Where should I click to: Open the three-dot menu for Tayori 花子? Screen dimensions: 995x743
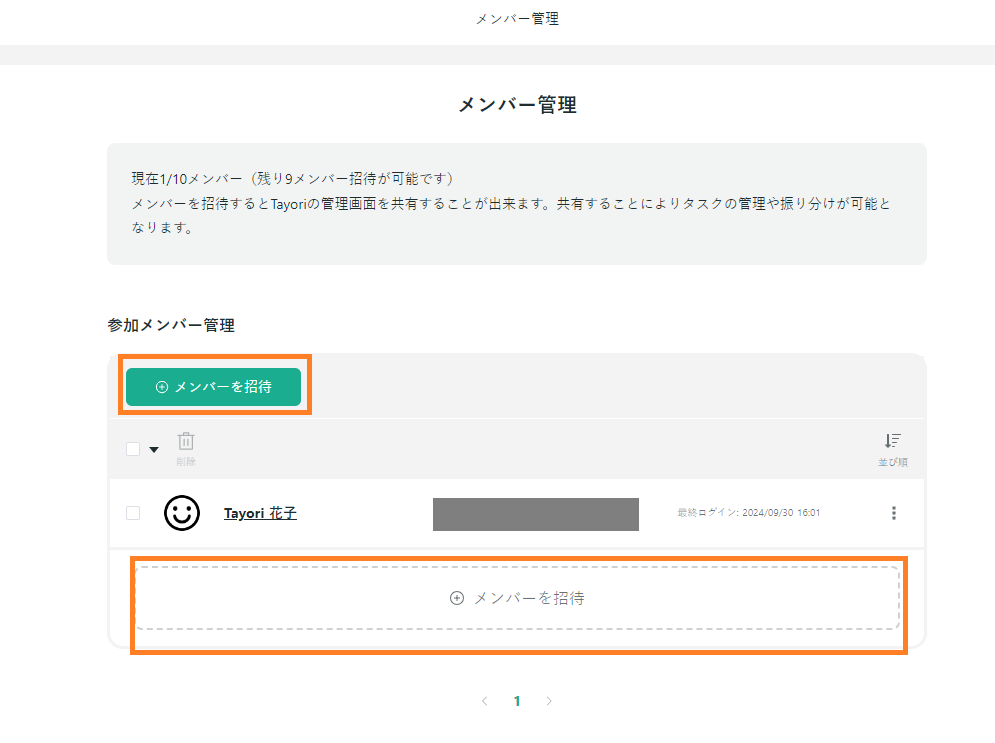click(x=893, y=513)
